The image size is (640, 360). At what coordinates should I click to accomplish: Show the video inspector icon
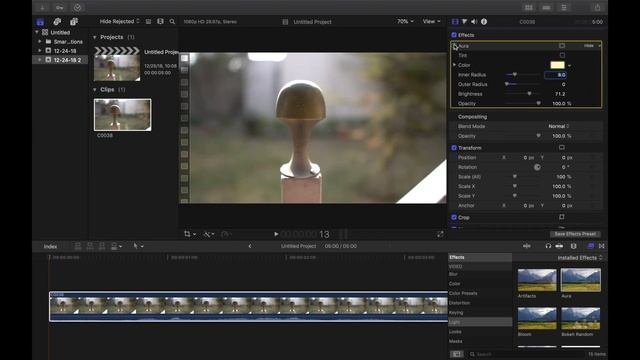(x=455, y=22)
